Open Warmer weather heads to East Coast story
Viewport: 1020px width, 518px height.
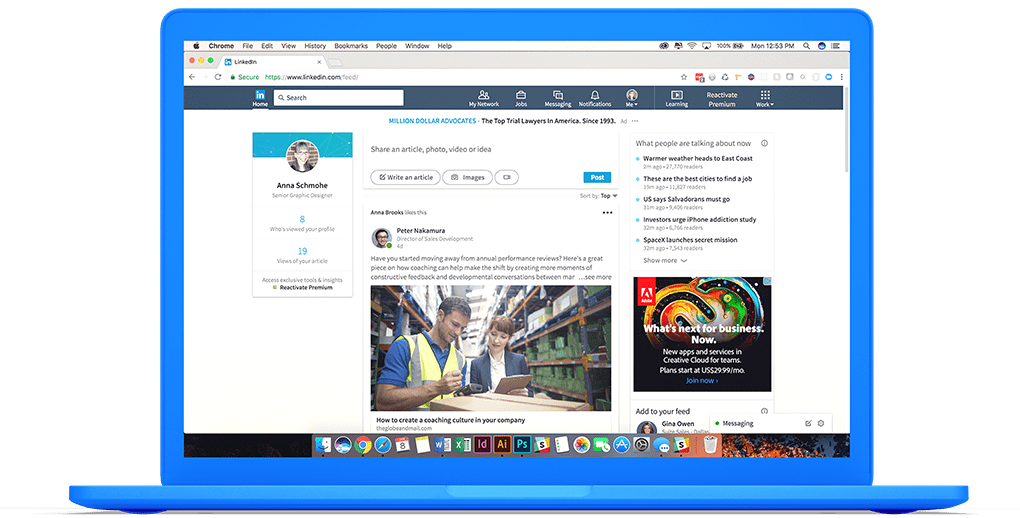697,158
